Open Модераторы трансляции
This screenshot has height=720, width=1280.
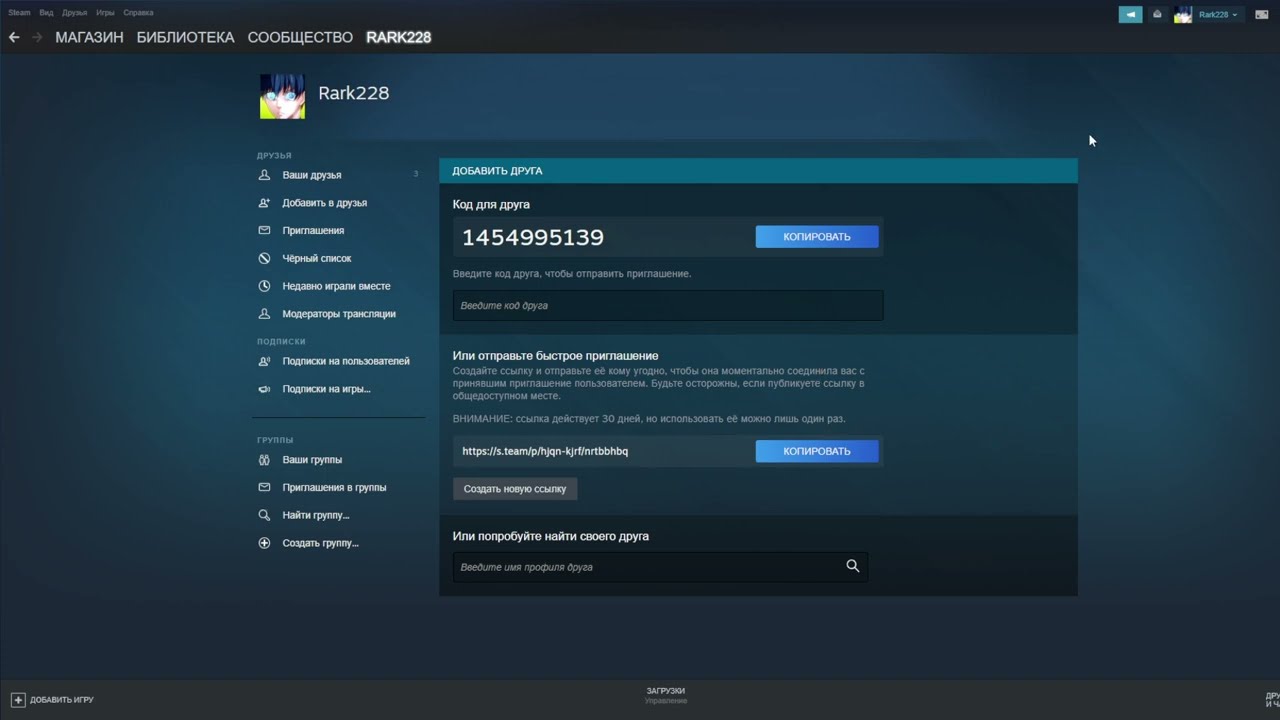pos(339,314)
